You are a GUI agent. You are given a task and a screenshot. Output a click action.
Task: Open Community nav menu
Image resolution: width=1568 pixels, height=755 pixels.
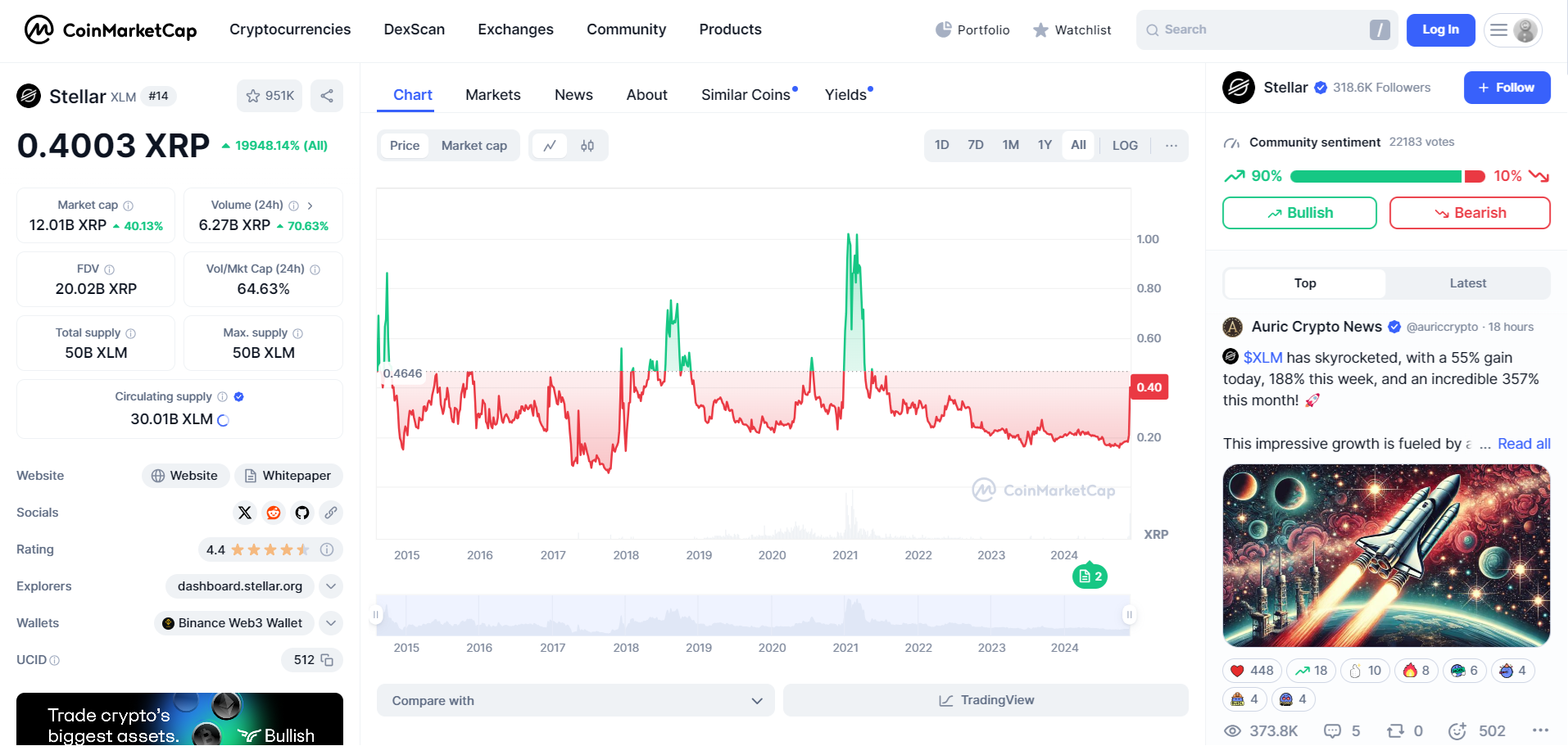(x=626, y=29)
